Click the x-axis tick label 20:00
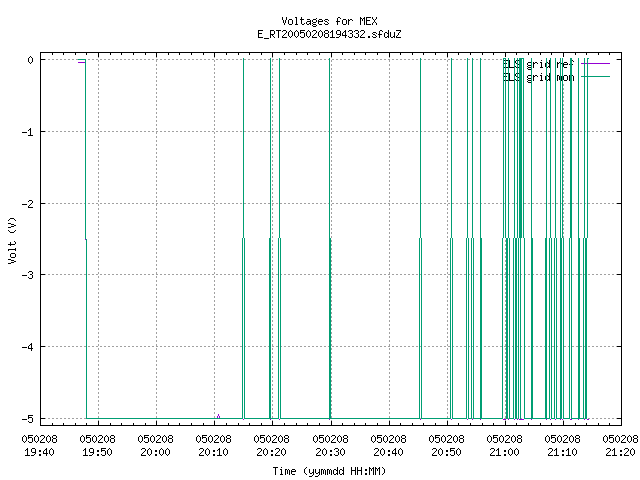Image resolution: width=640 pixels, height=480 pixels. pos(156,452)
